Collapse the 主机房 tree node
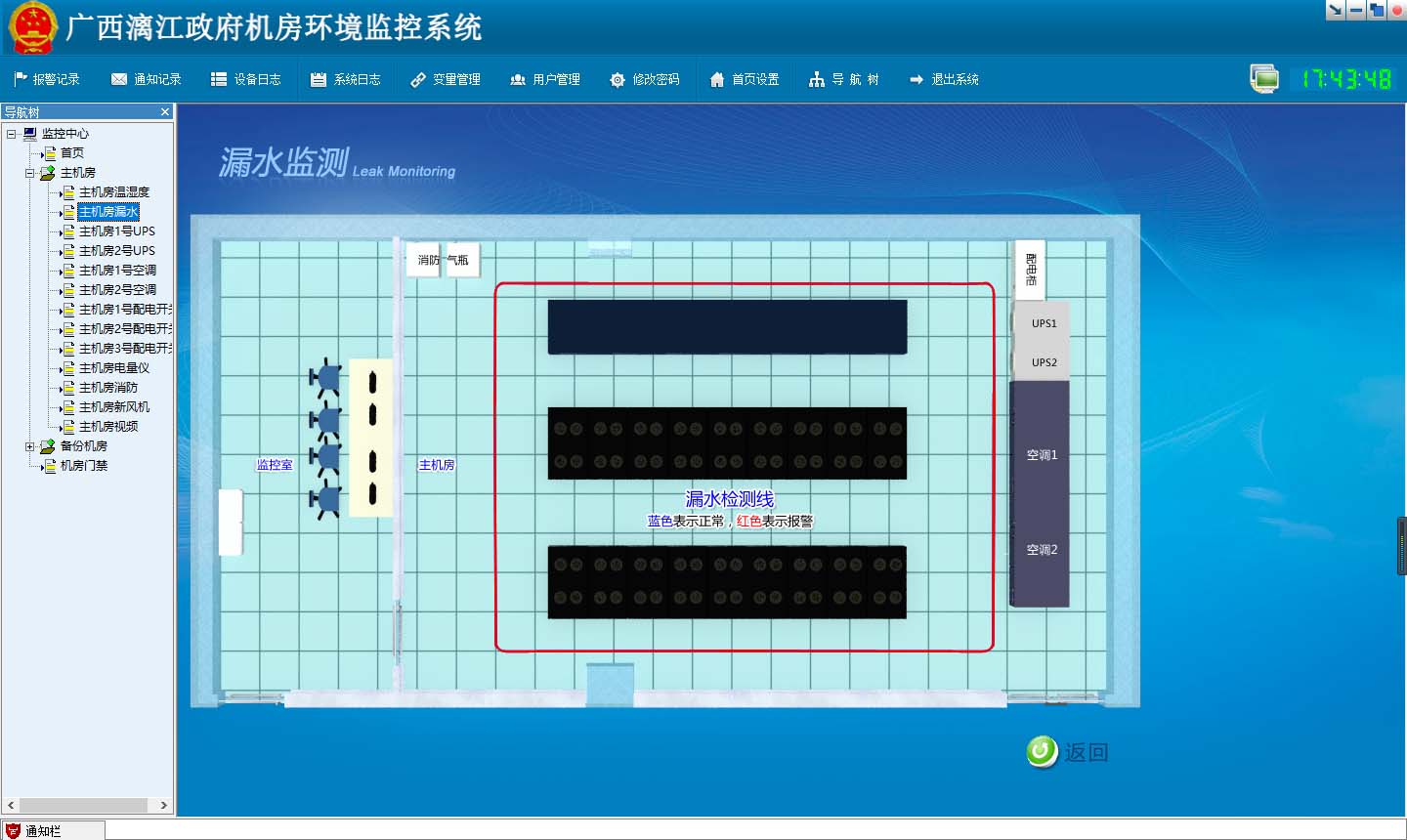Screen dimensions: 1407x840 pos(29,173)
